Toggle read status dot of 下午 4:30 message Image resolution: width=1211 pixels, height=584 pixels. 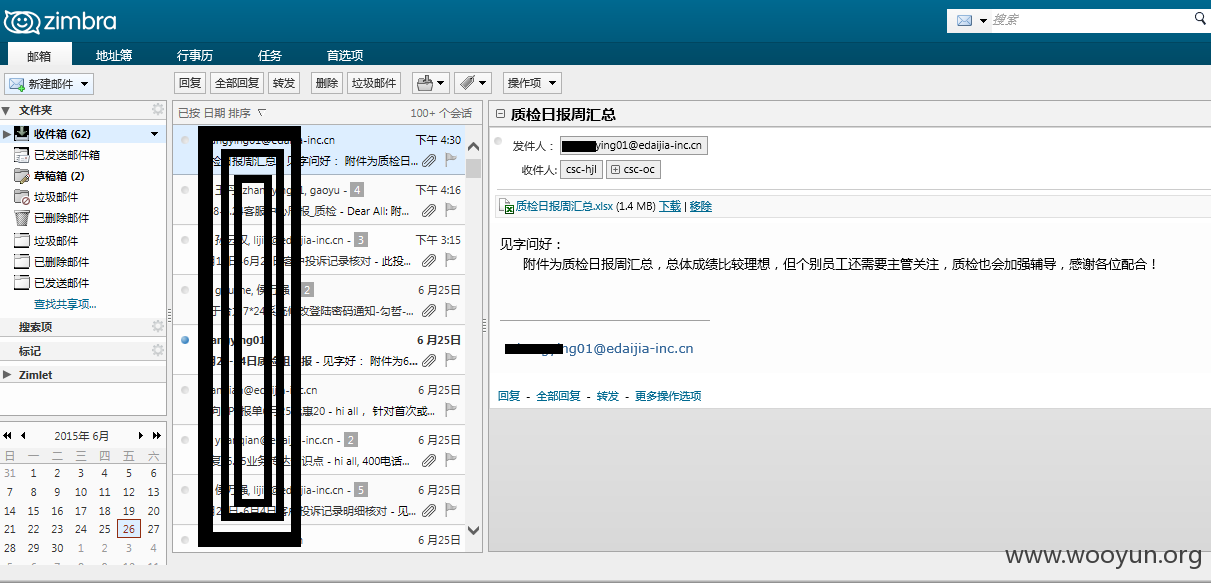click(x=185, y=140)
